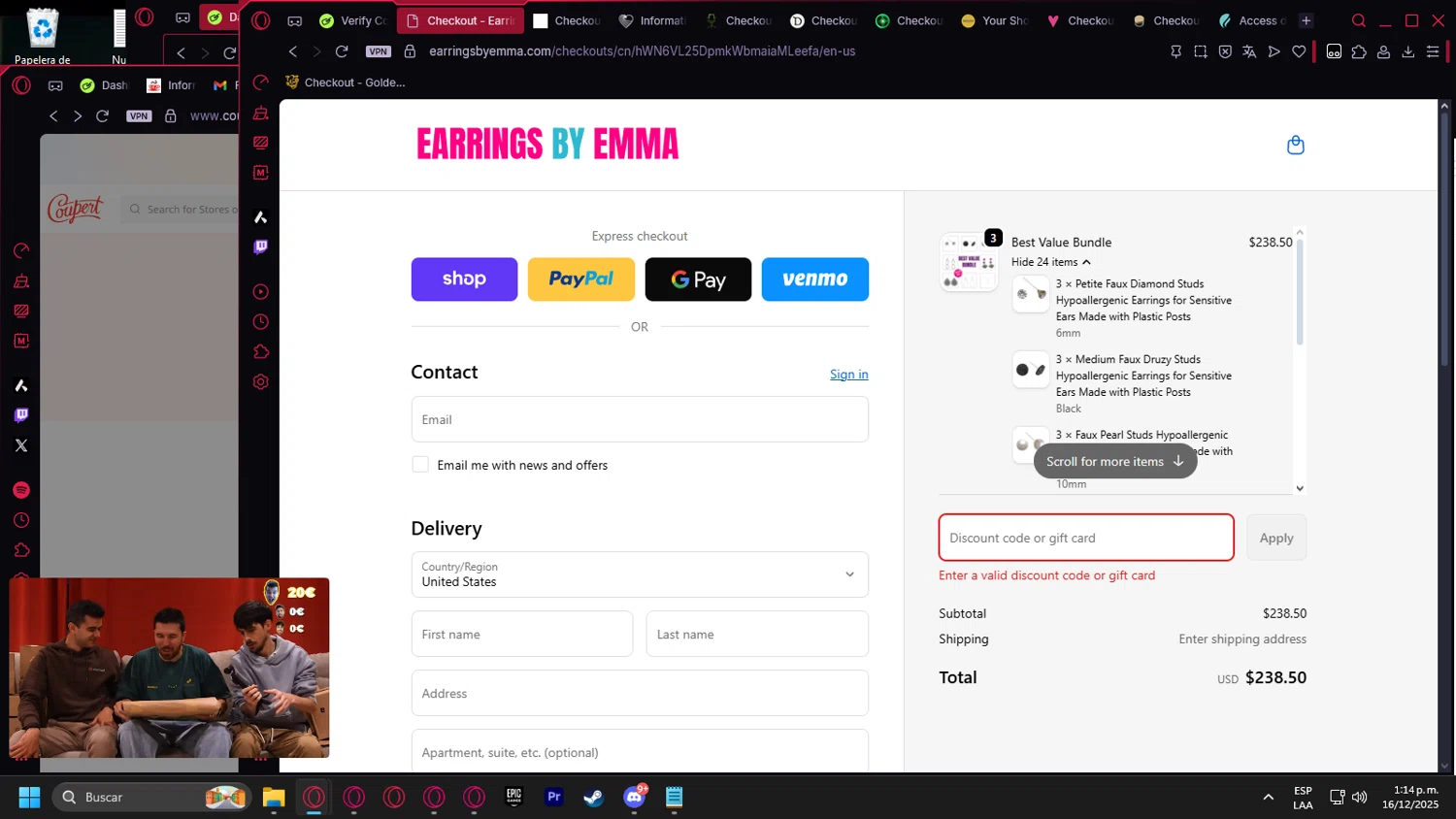This screenshot has width=1456, height=819.
Task: Click the translate page icon
Action: tap(1249, 51)
